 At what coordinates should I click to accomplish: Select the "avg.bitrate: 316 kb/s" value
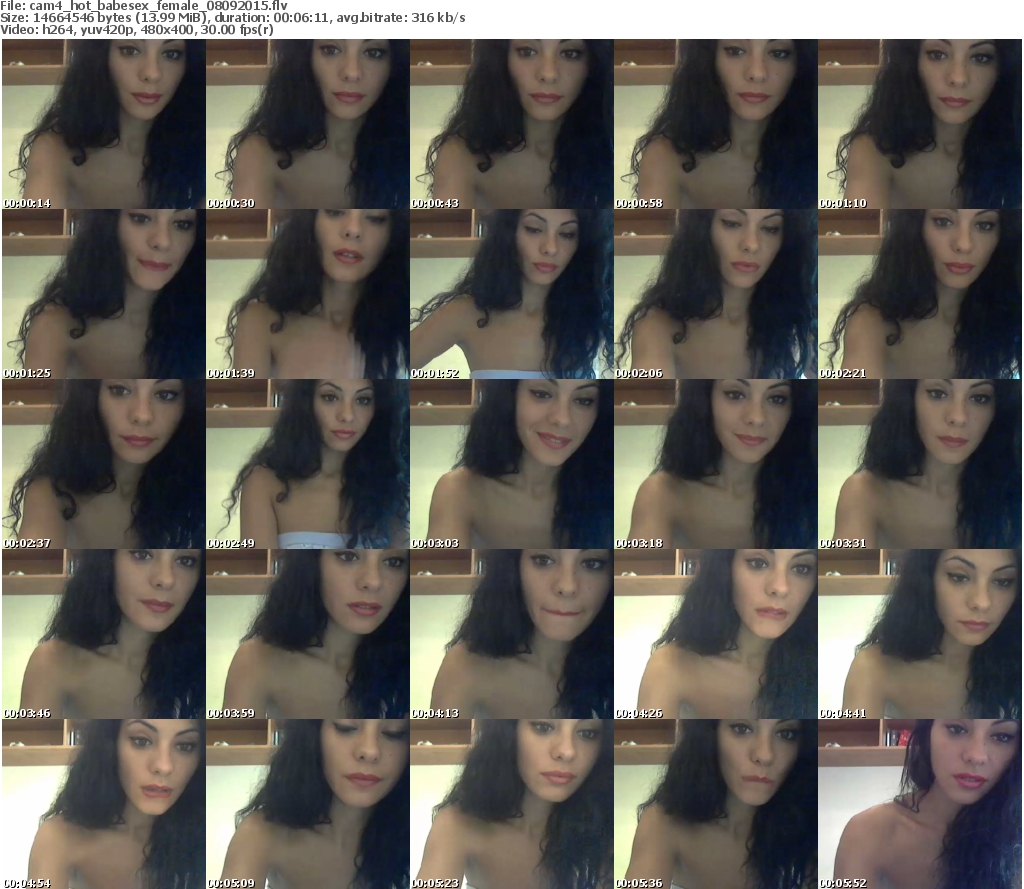click(x=401, y=18)
